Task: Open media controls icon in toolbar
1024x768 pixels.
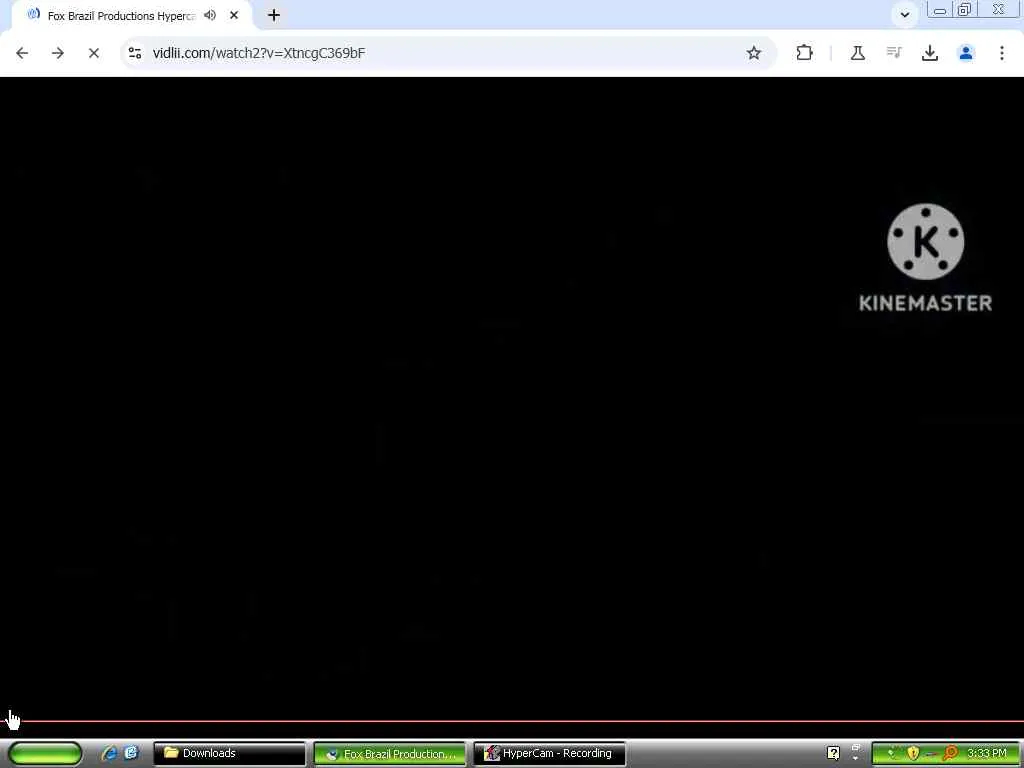Action: tap(894, 52)
